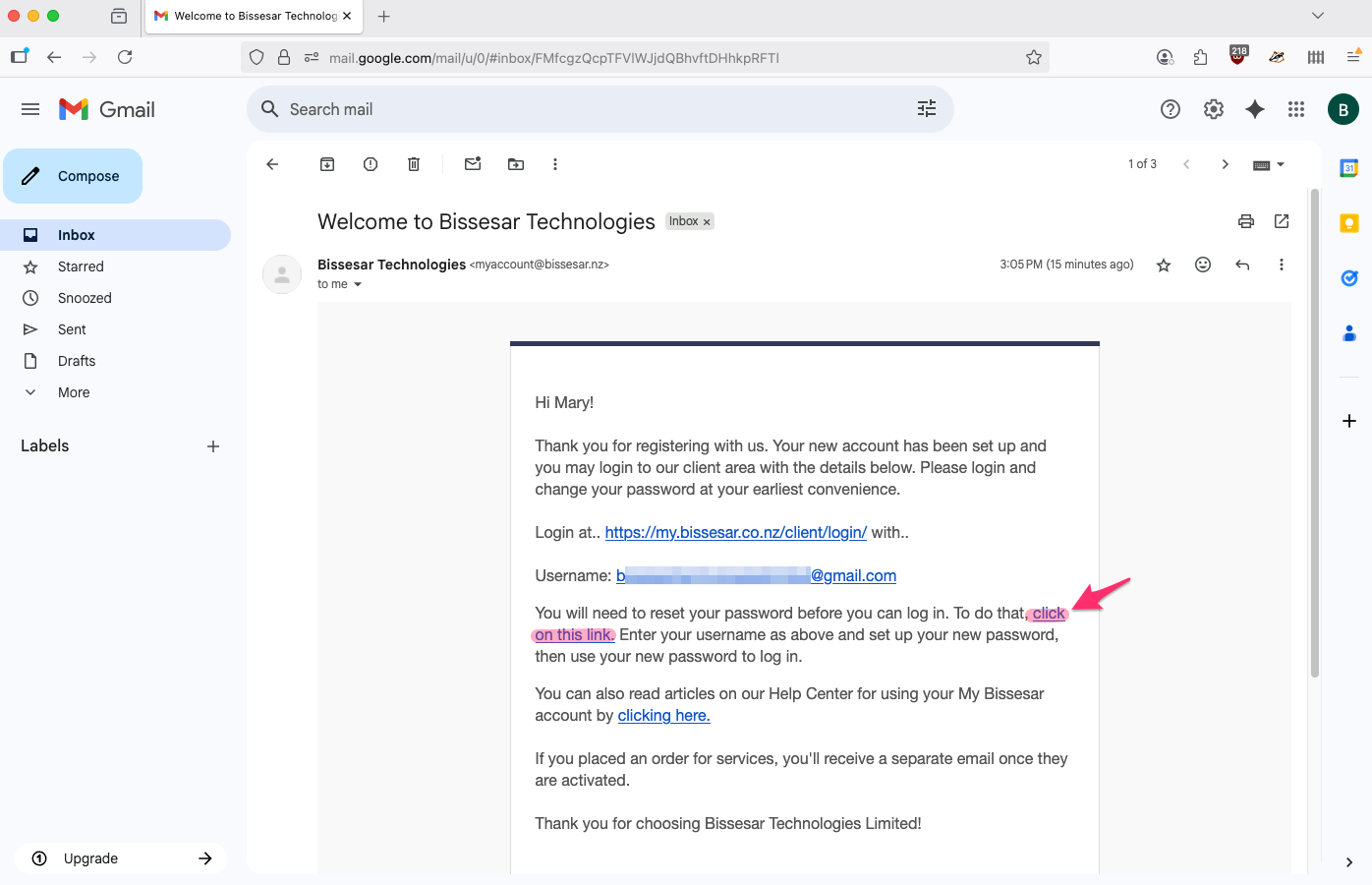The height and width of the screenshot is (885, 1372).
Task: Open the Google account avatar B
Action: [1343, 109]
